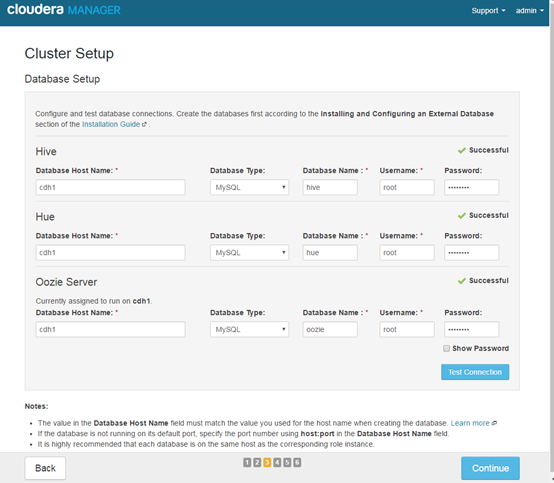
Task: Click the Oozie Server Successful checkmark icon
Action: point(461,281)
